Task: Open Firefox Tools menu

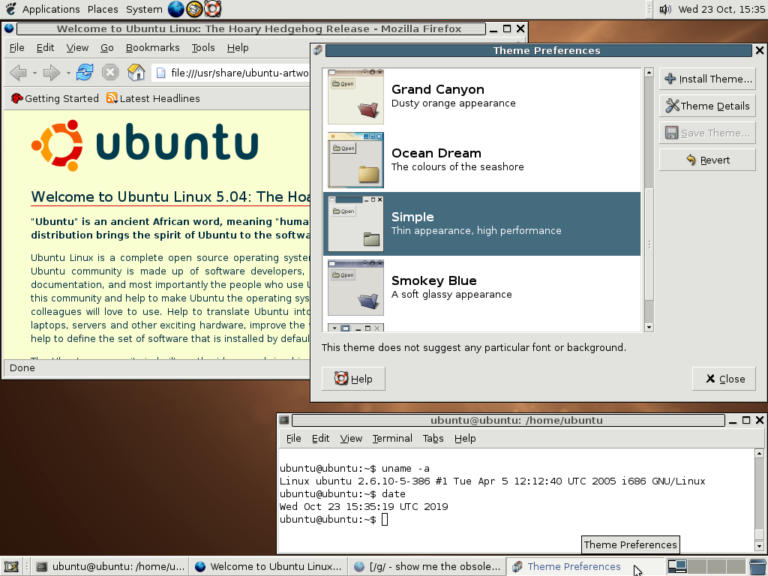Action: (203, 48)
